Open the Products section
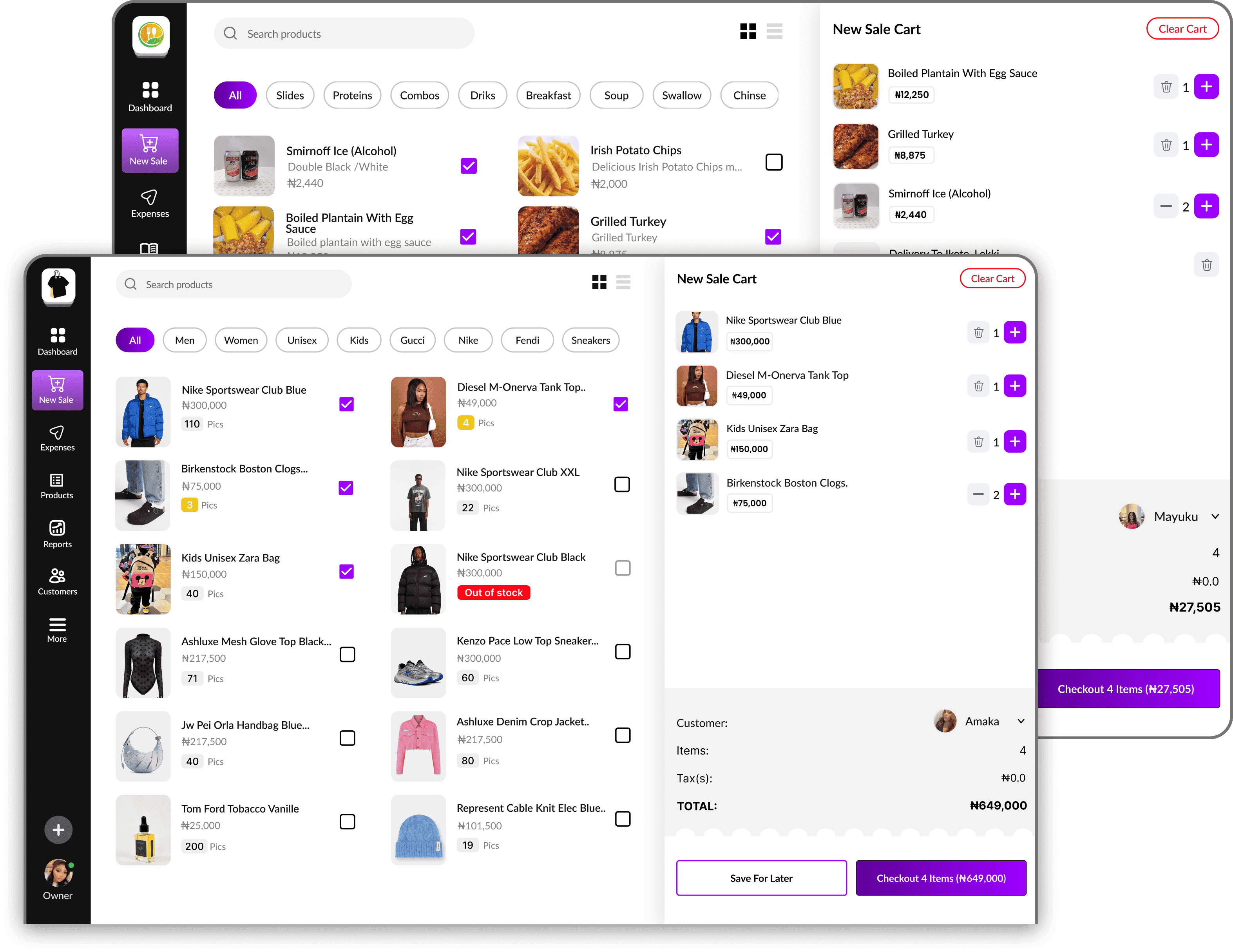 click(x=56, y=486)
